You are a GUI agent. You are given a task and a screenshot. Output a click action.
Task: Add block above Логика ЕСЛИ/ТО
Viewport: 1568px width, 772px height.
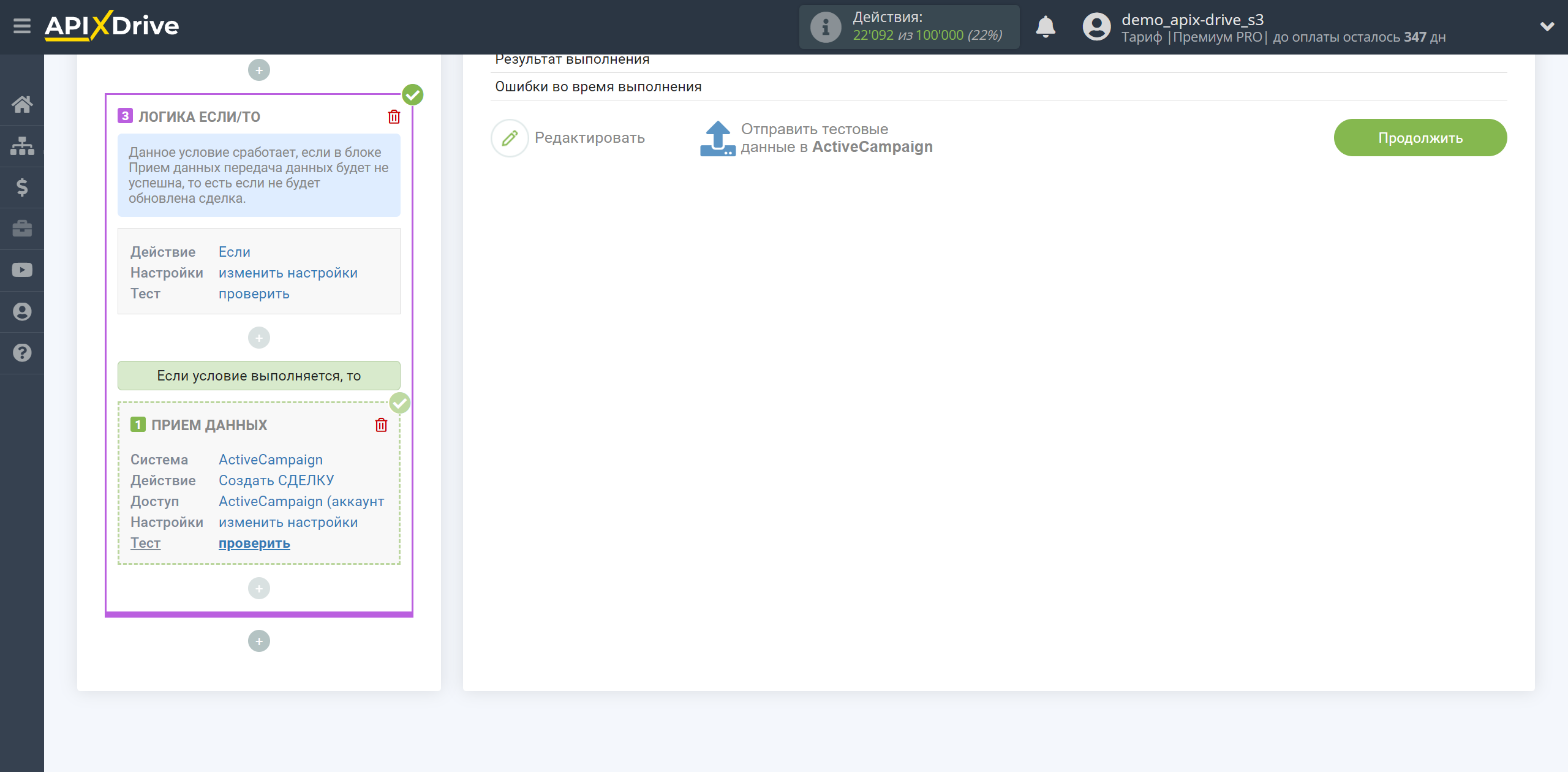click(259, 70)
